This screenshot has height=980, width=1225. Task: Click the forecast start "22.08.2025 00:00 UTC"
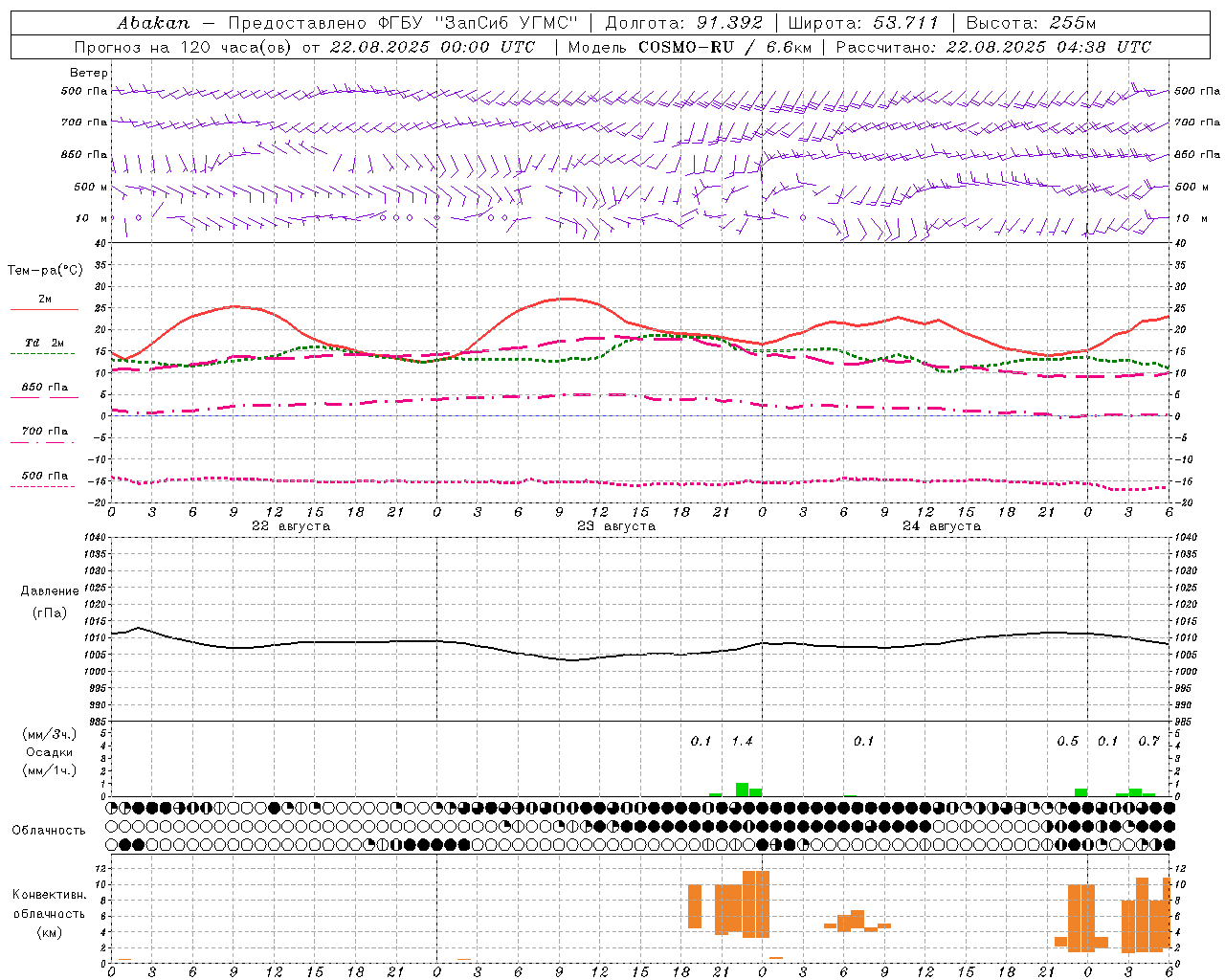tap(432, 47)
